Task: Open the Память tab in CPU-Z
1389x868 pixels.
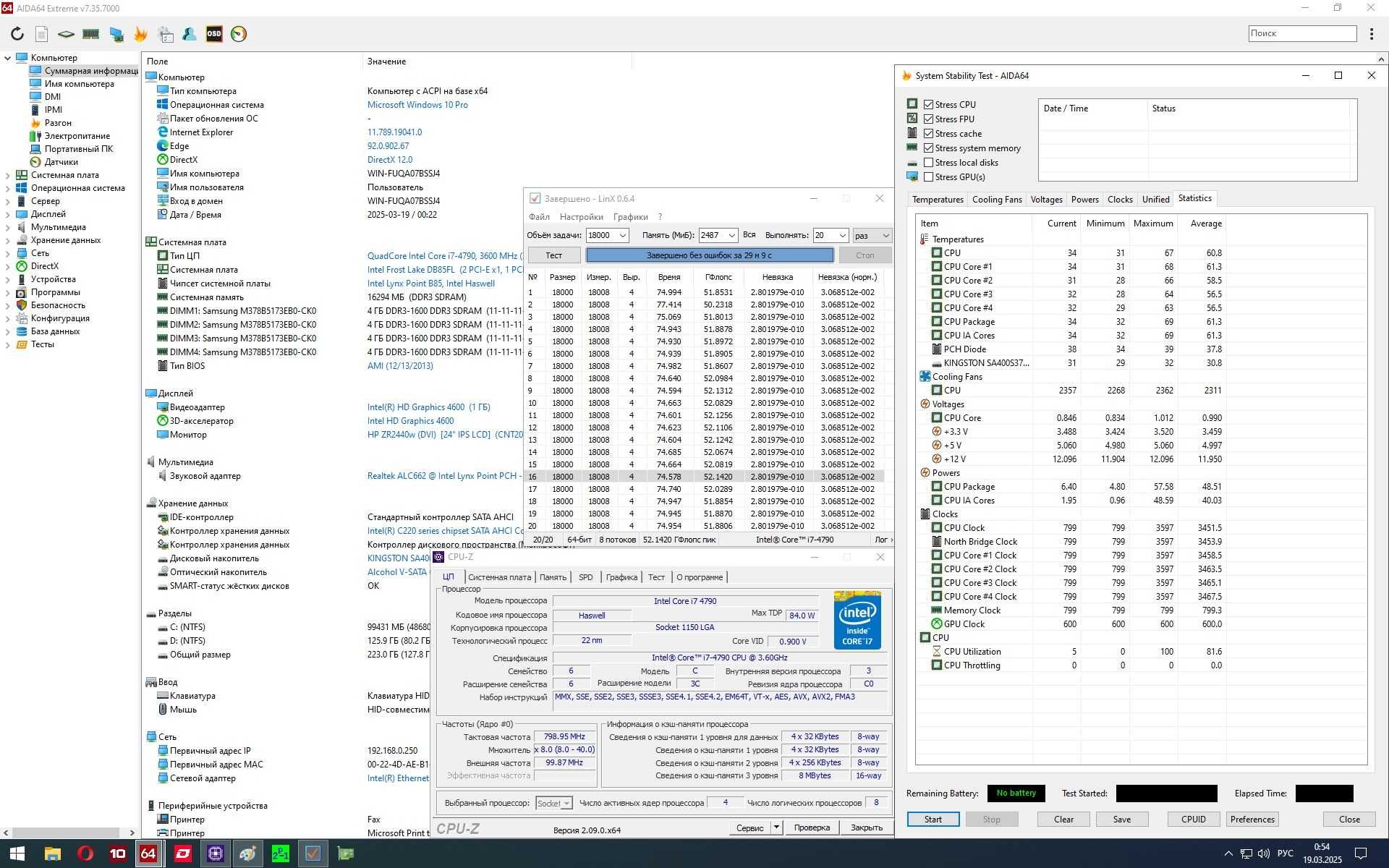Action: (x=553, y=577)
